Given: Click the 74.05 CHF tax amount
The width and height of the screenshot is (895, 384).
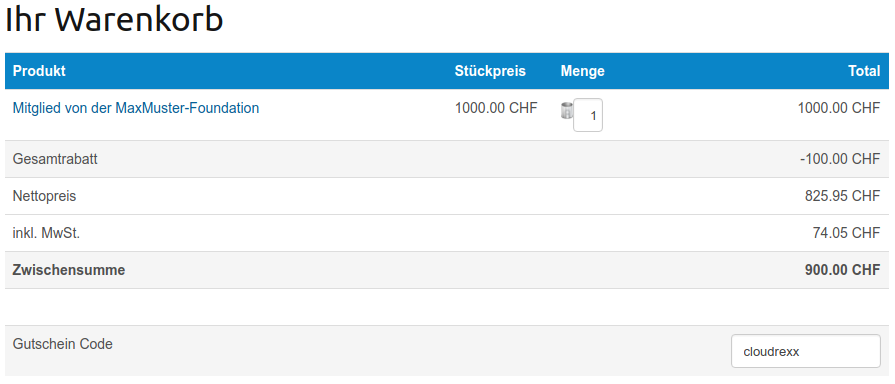Looking at the screenshot, I should click(x=846, y=233).
